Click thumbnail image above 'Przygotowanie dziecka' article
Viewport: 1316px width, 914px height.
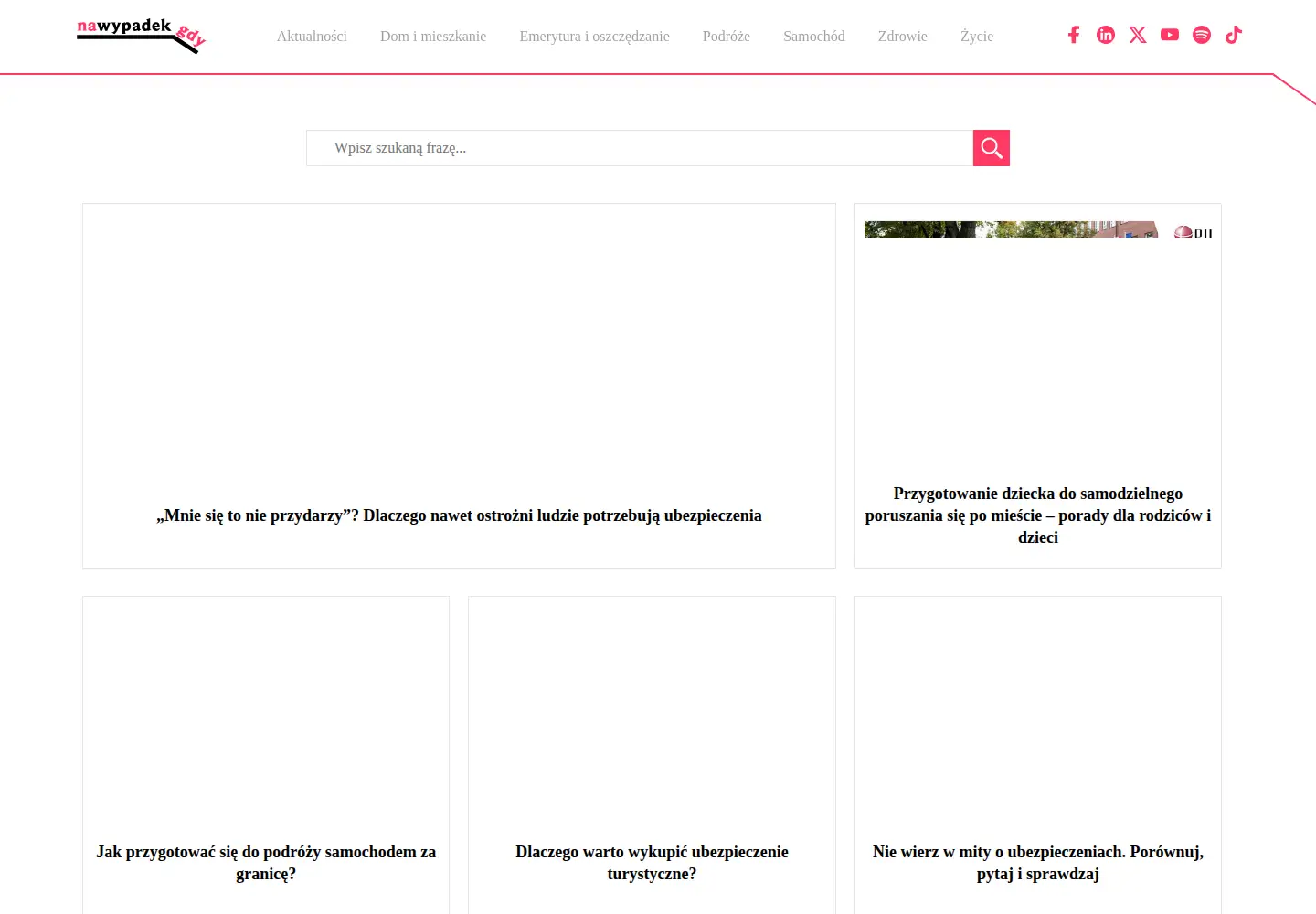(x=1038, y=229)
